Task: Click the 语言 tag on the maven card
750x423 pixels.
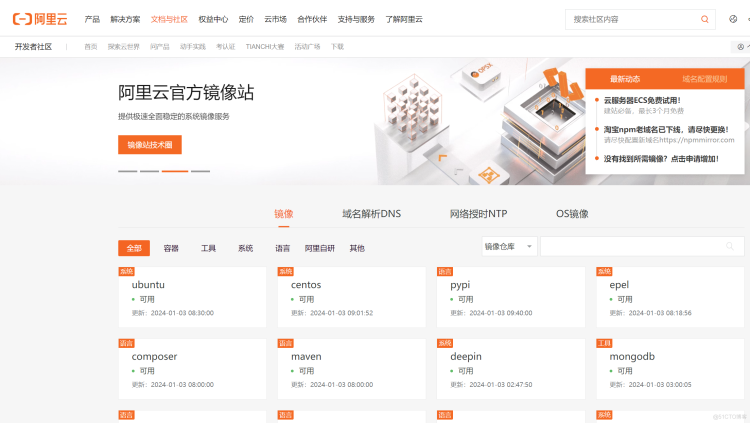Action: [x=286, y=343]
